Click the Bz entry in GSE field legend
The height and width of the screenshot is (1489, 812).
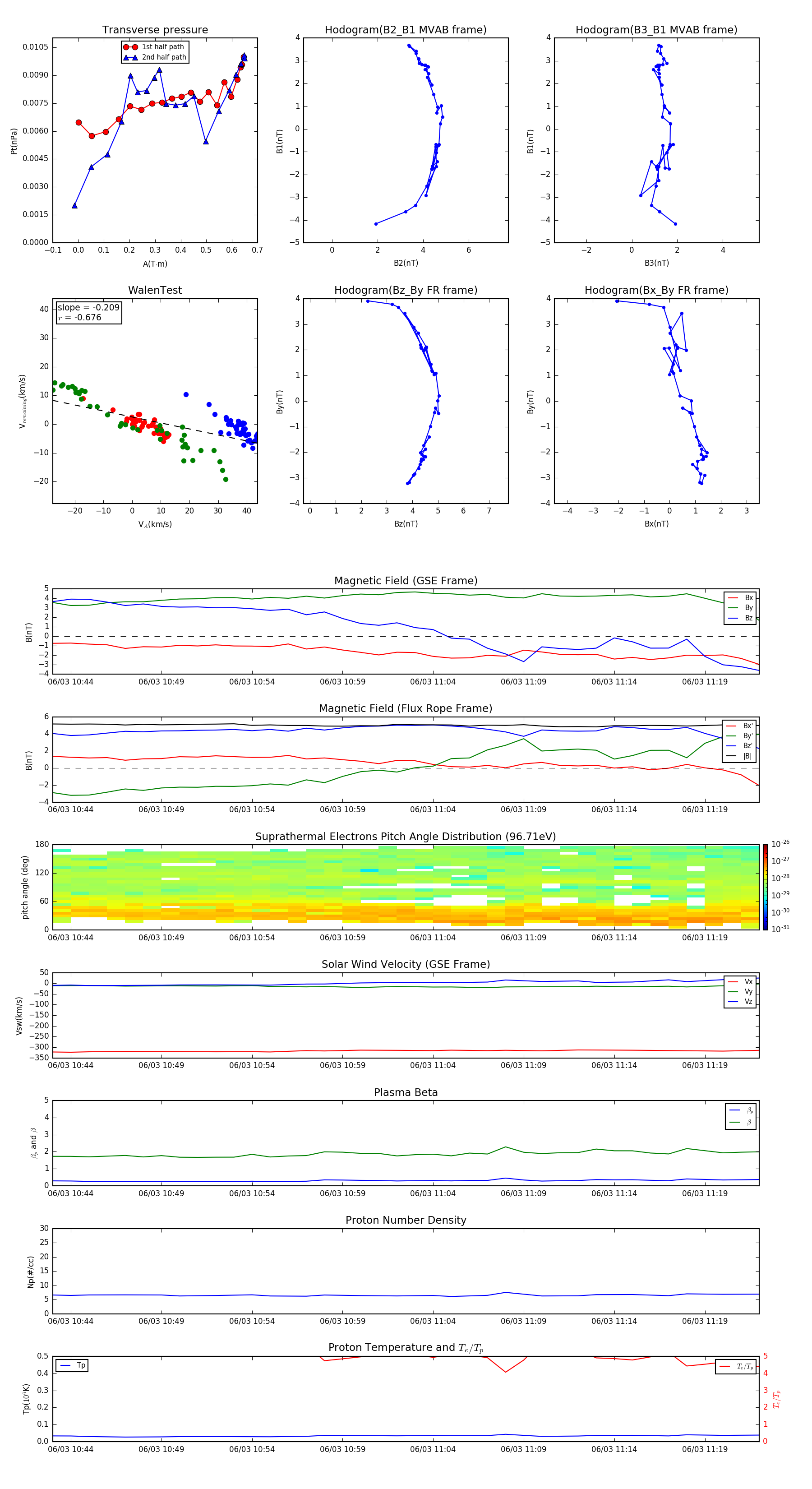740,619
